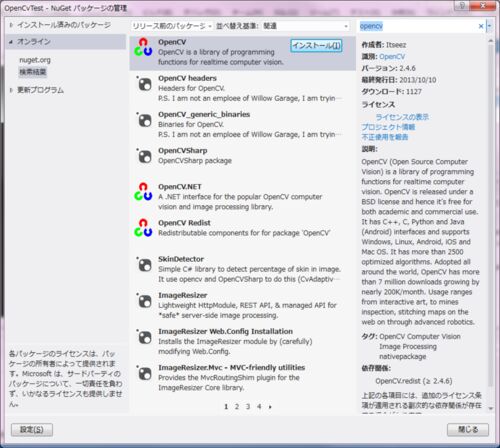Click the OpenCV.redist (≥ 2.4.6) dependency
The height and width of the screenshot is (448, 500).
pyautogui.click(x=414, y=381)
